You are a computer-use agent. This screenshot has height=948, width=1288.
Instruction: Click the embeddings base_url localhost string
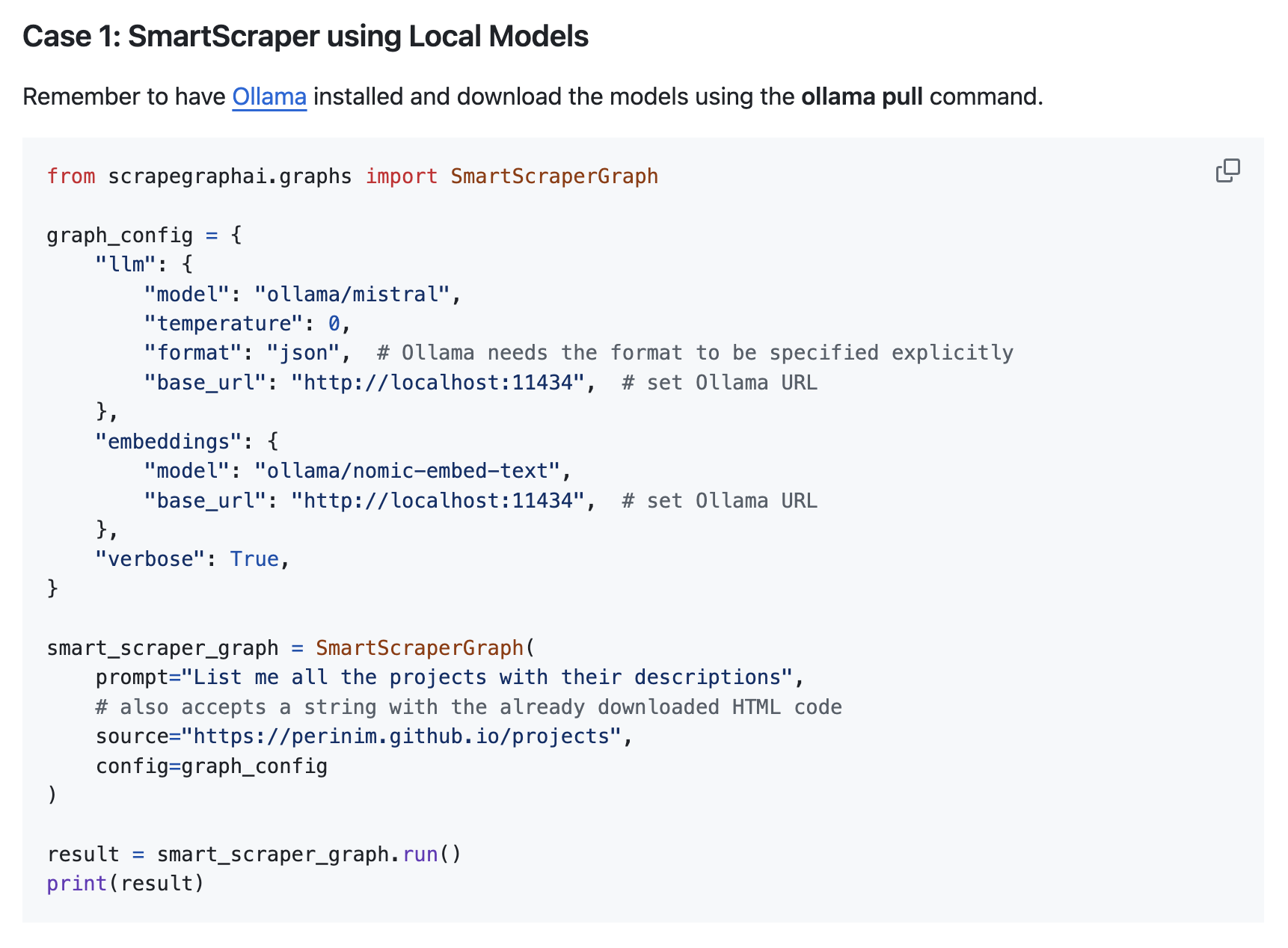tap(438, 501)
